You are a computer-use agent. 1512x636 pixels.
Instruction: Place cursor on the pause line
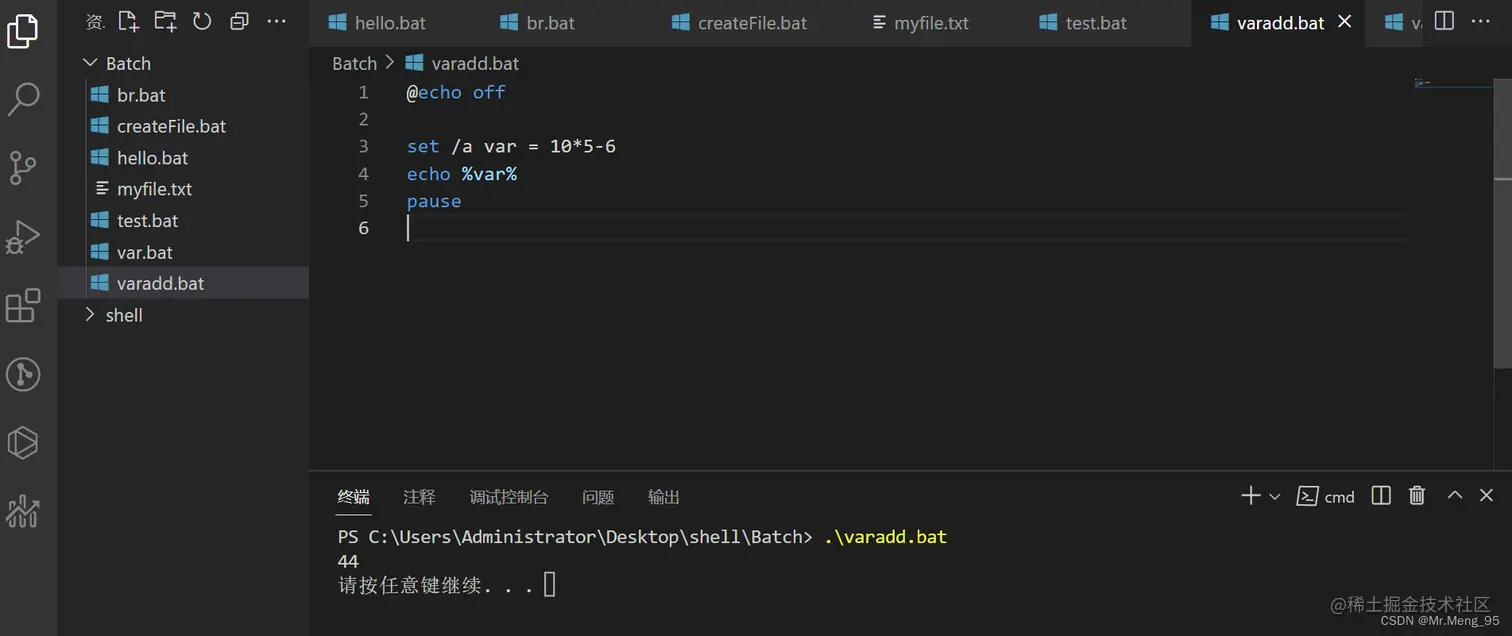pos(434,201)
